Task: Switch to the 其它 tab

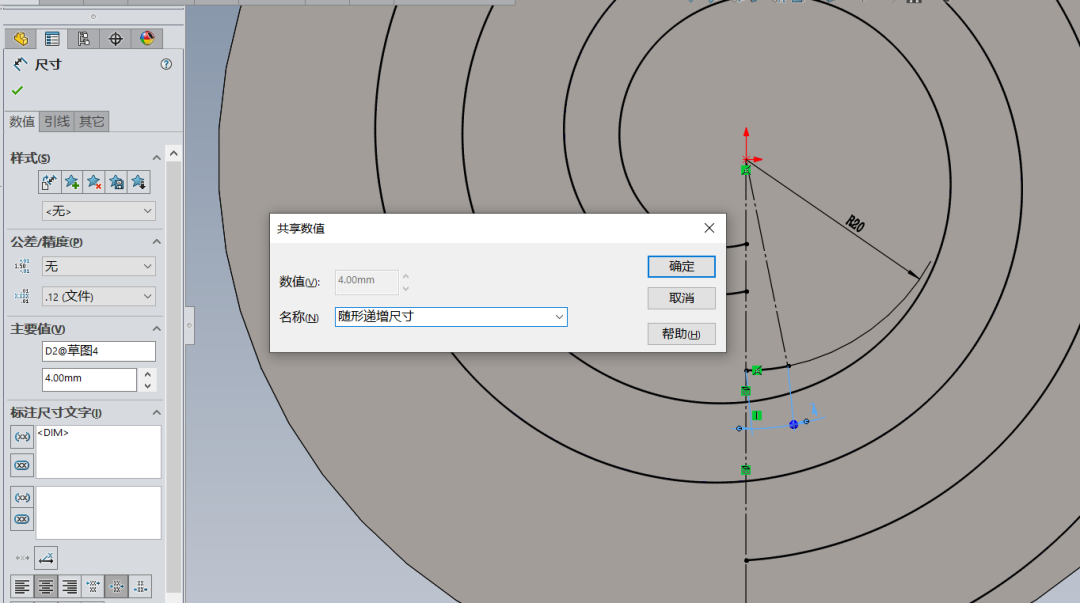Action: coord(92,122)
